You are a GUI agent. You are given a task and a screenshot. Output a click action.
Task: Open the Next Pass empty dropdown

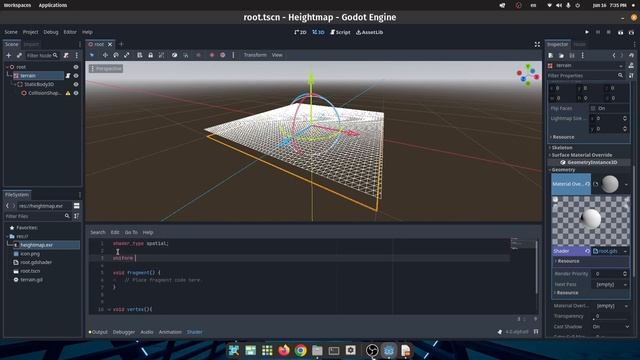pyautogui.click(x=610, y=284)
